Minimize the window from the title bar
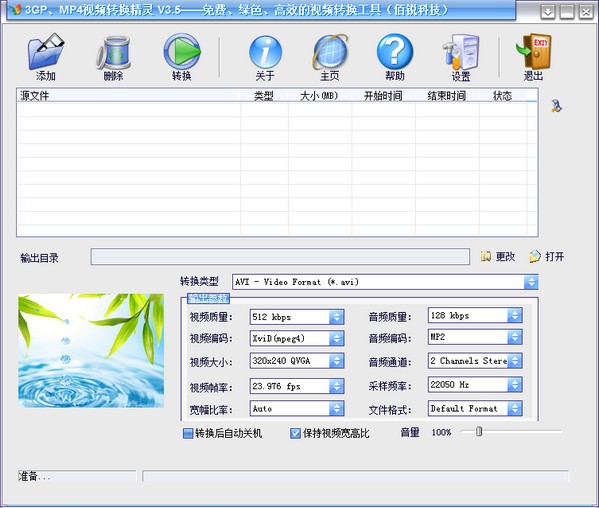Viewport: 599px width, 508px height. 567,12
